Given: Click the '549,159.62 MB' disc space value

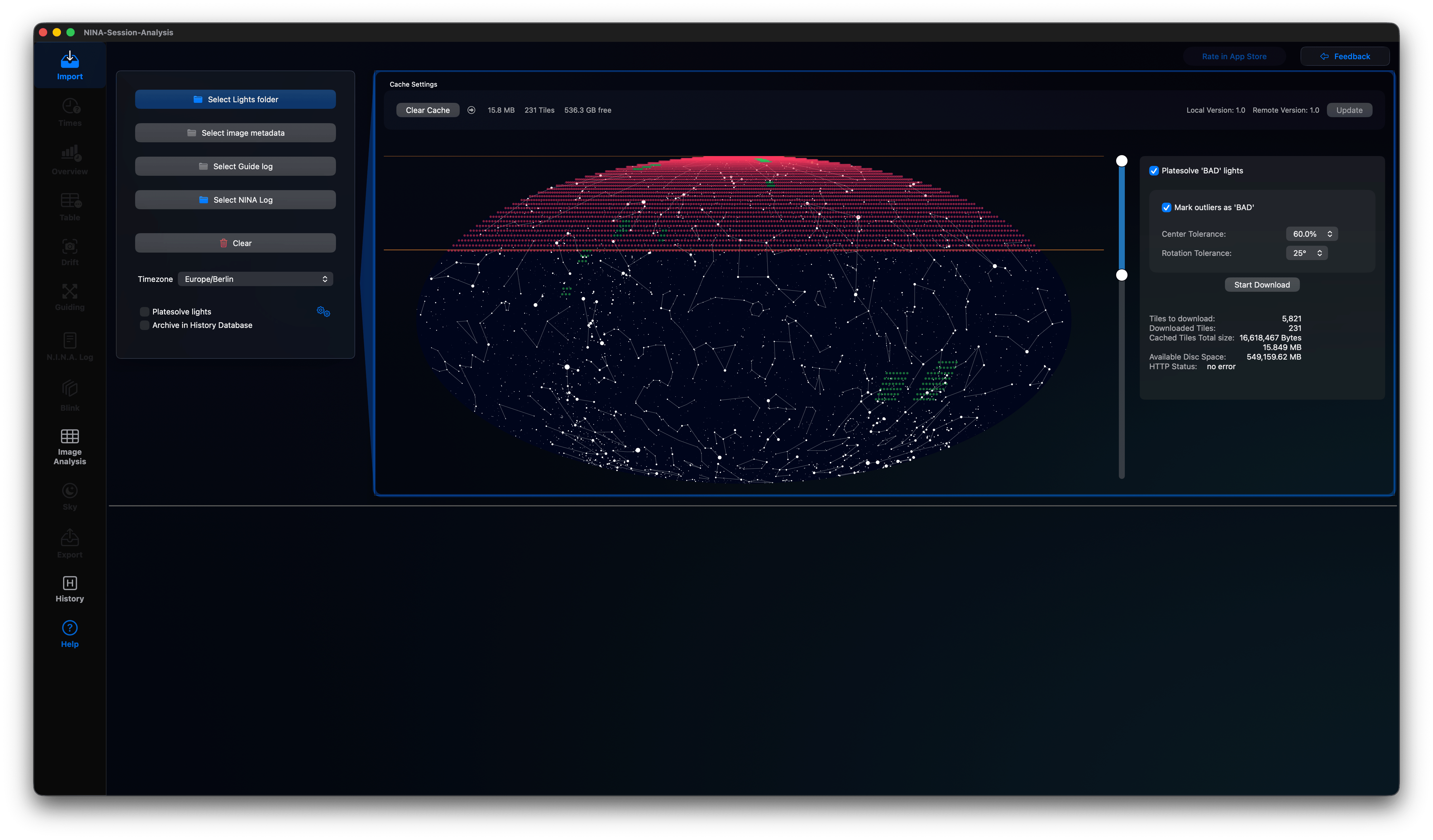Looking at the screenshot, I should pos(1274,357).
